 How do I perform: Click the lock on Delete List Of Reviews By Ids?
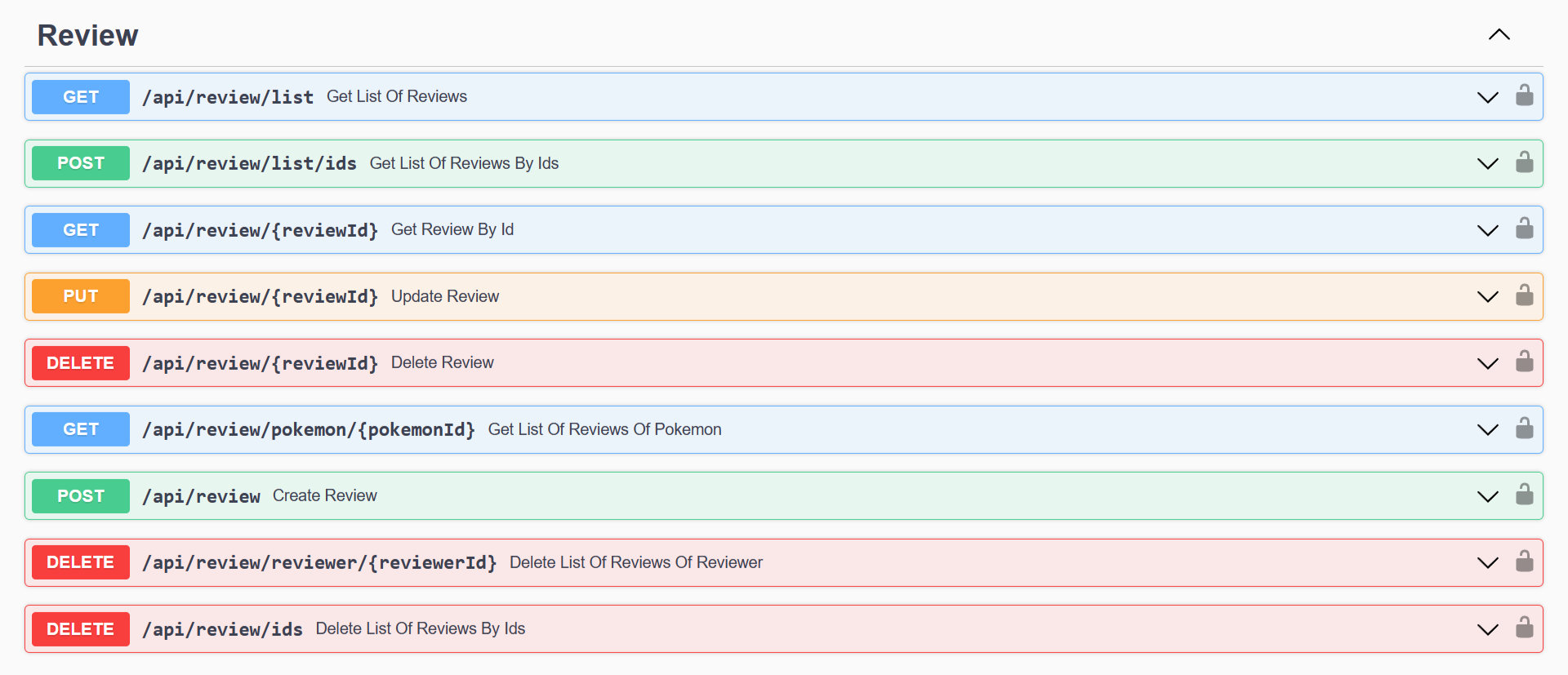point(1524,628)
